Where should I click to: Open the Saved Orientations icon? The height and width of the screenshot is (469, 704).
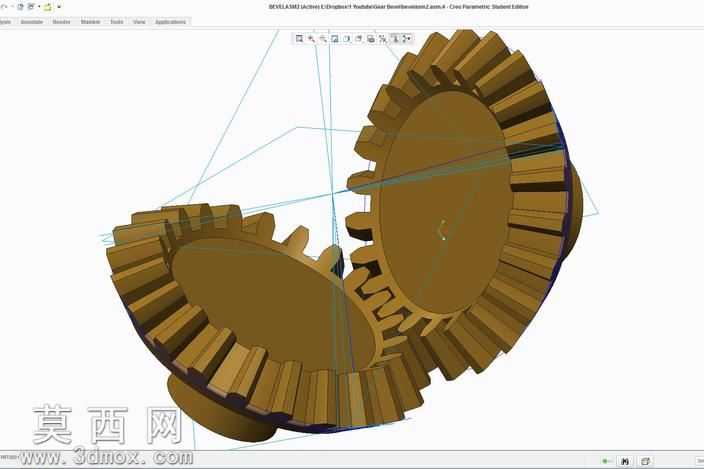tap(358, 39)
